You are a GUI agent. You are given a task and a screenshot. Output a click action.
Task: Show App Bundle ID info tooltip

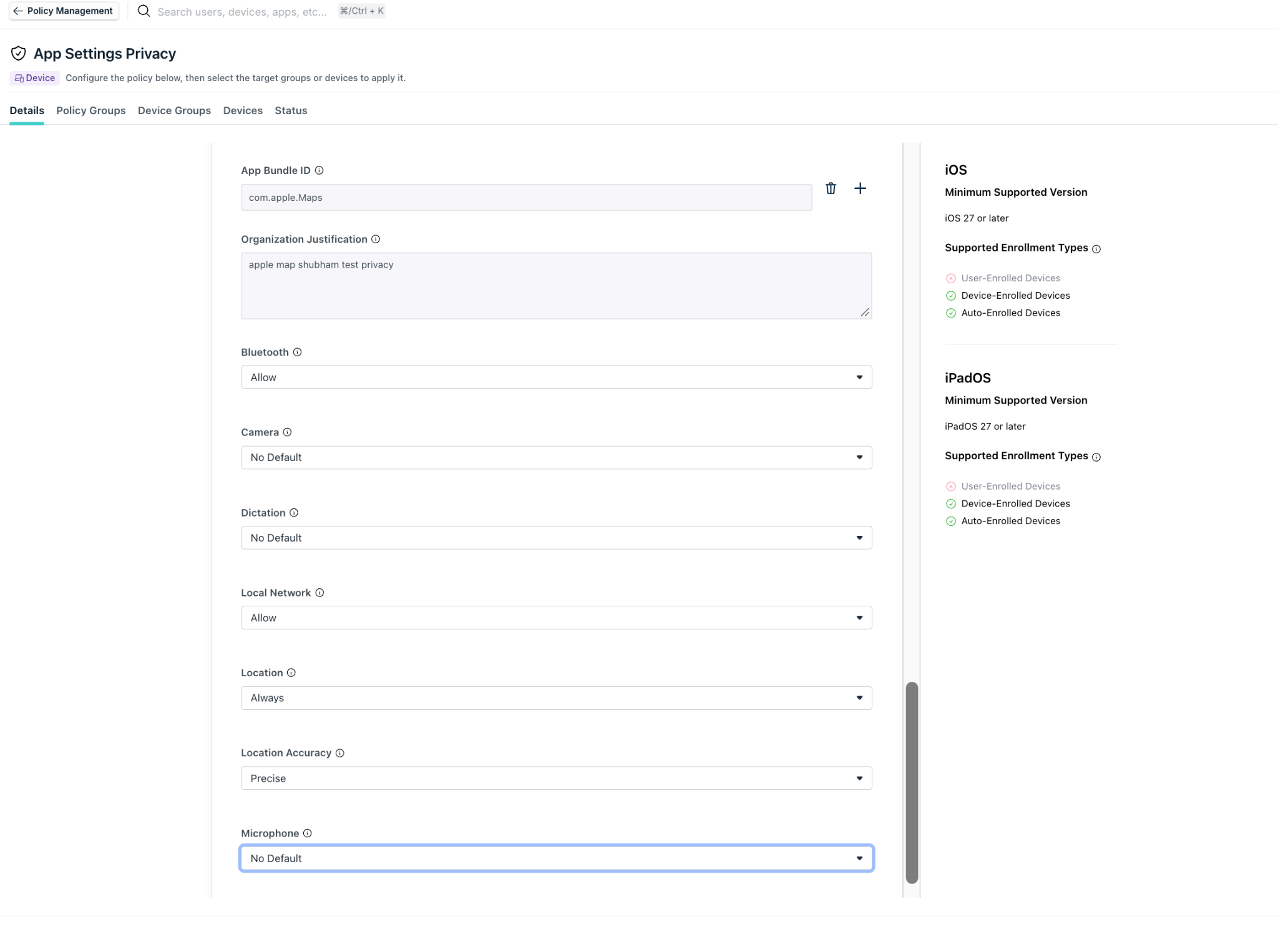click(319, 170)
